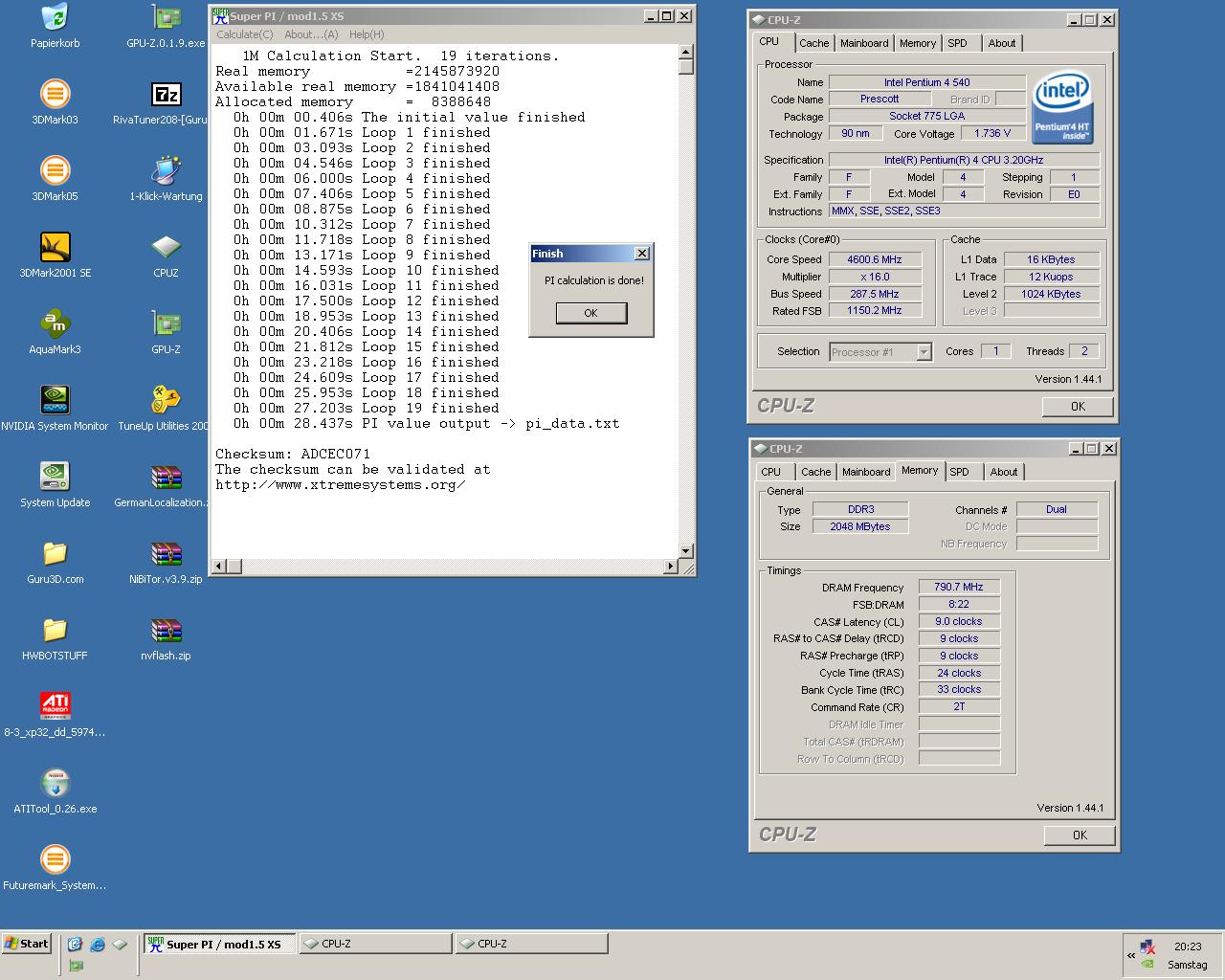Image resolution: width=1225 pixels, height=980 pixels.
Task: Click the Core Voltage 1.736 V value
Action: (991, 134)
